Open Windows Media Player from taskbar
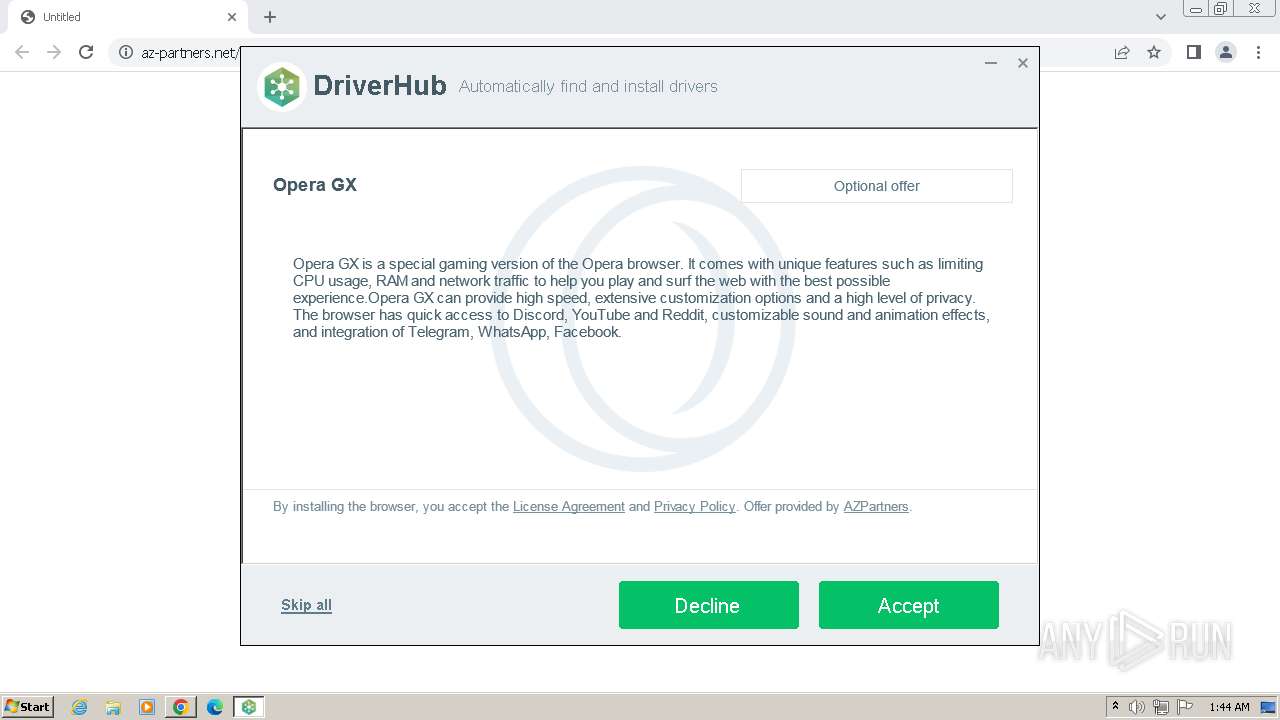This screenshot has height=720, width=1280. [147, 707]
